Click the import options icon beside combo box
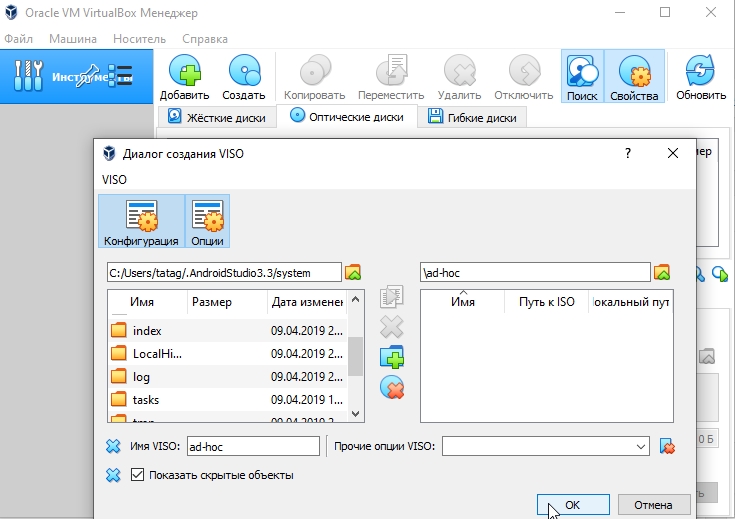This screenshot has width=735, height=519. [667, 446]
